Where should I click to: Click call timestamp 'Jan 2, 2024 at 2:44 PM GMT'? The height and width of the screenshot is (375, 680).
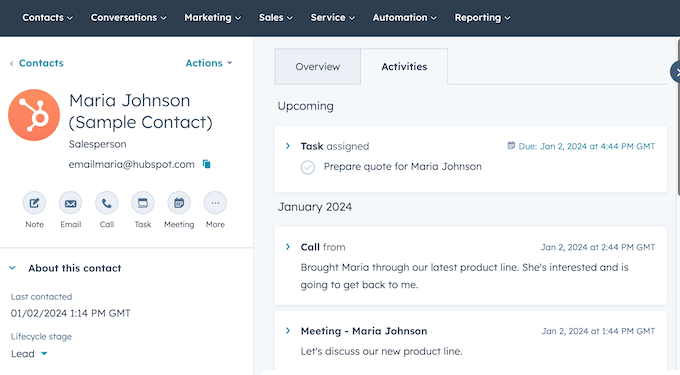(598, 247)
